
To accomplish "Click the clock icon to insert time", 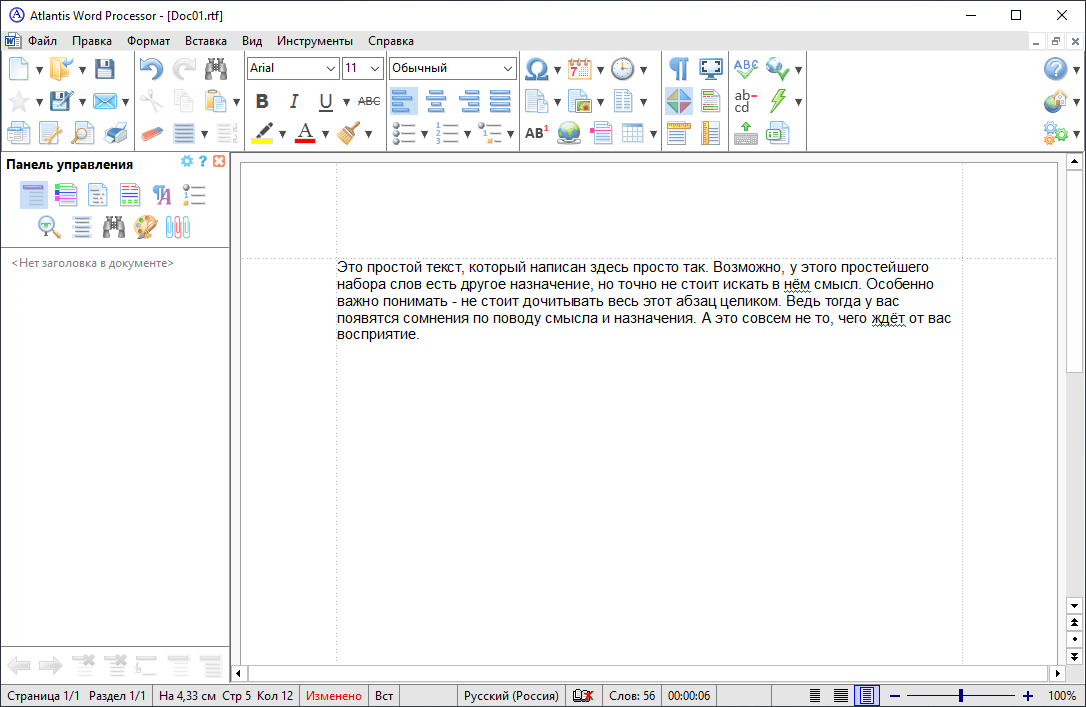I will (x=622, y=68).
